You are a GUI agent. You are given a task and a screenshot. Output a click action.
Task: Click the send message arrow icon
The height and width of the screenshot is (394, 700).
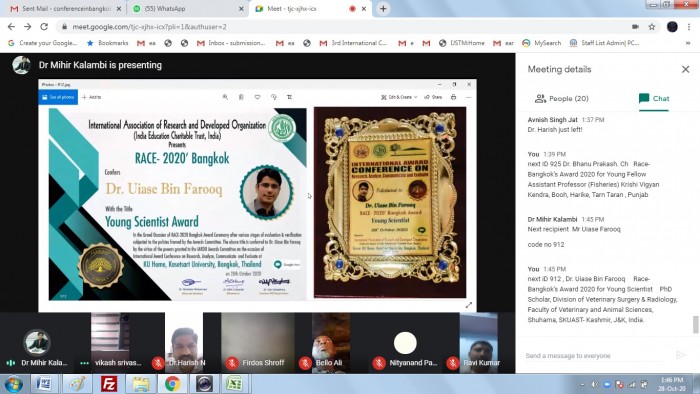pyautogui.click(x=681, y=355)
